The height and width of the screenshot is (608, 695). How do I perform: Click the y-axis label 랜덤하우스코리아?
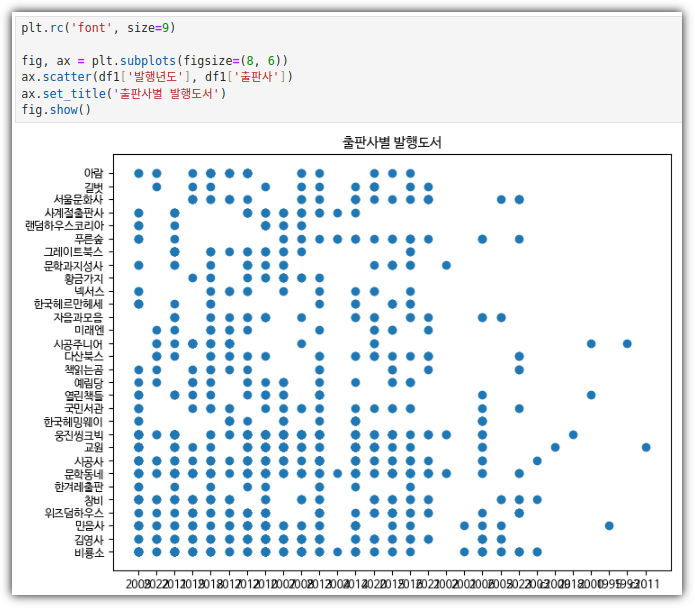point(64,226)
